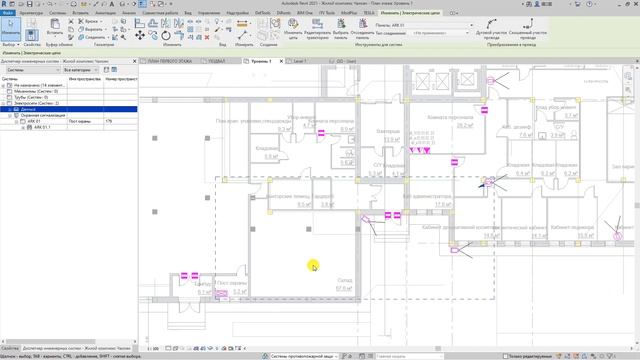Expand the Не назначено tree node
Screen dimensions: 640x360
[x=4, y=85]
